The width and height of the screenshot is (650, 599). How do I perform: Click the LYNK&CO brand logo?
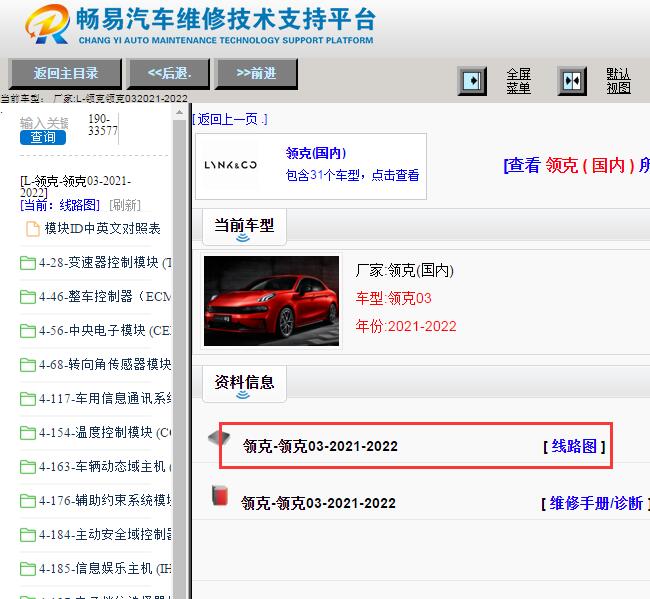(x=230, y=165)
